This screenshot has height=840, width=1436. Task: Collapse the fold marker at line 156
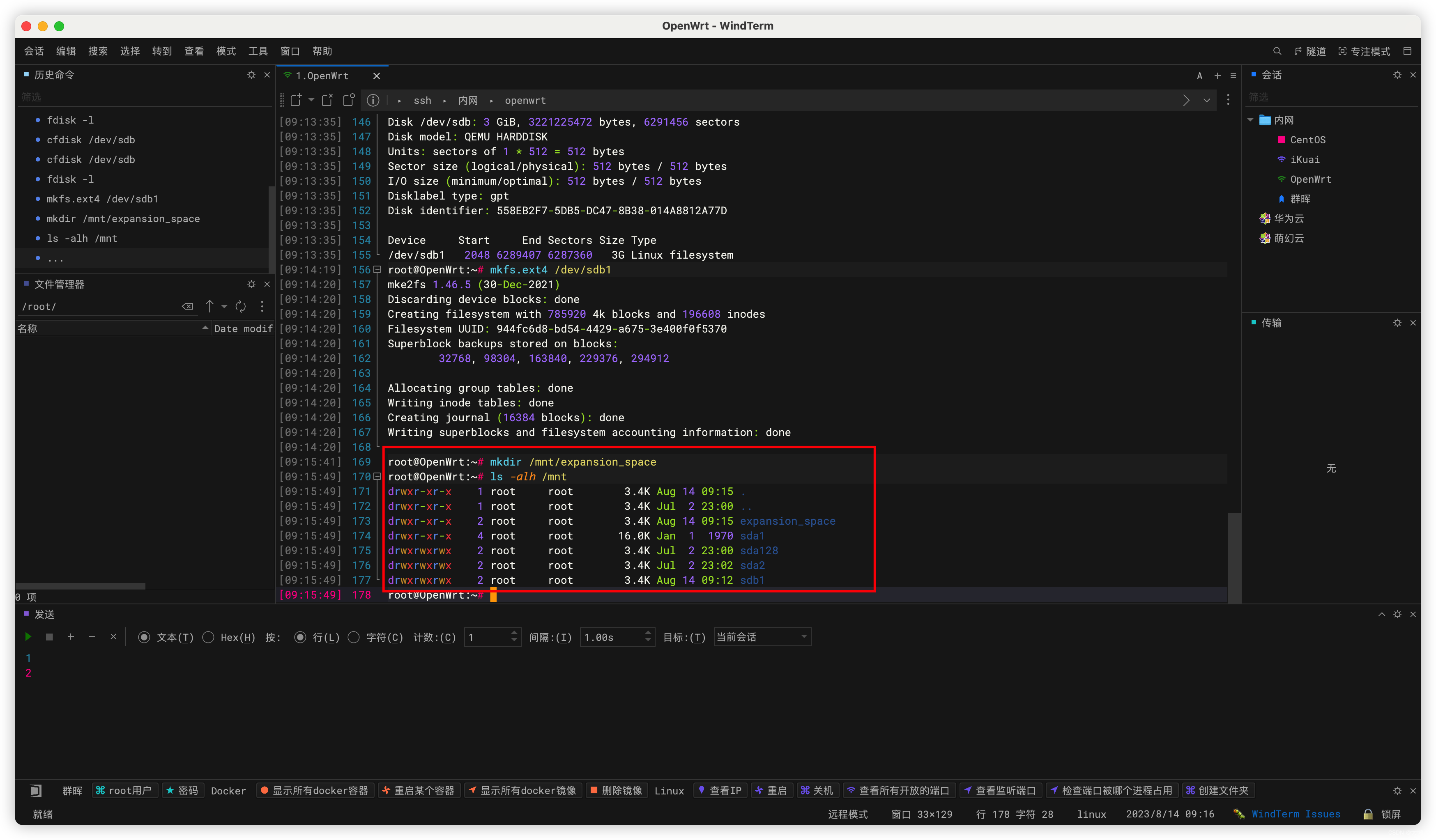pyautogui.click(x=377, y=270)
